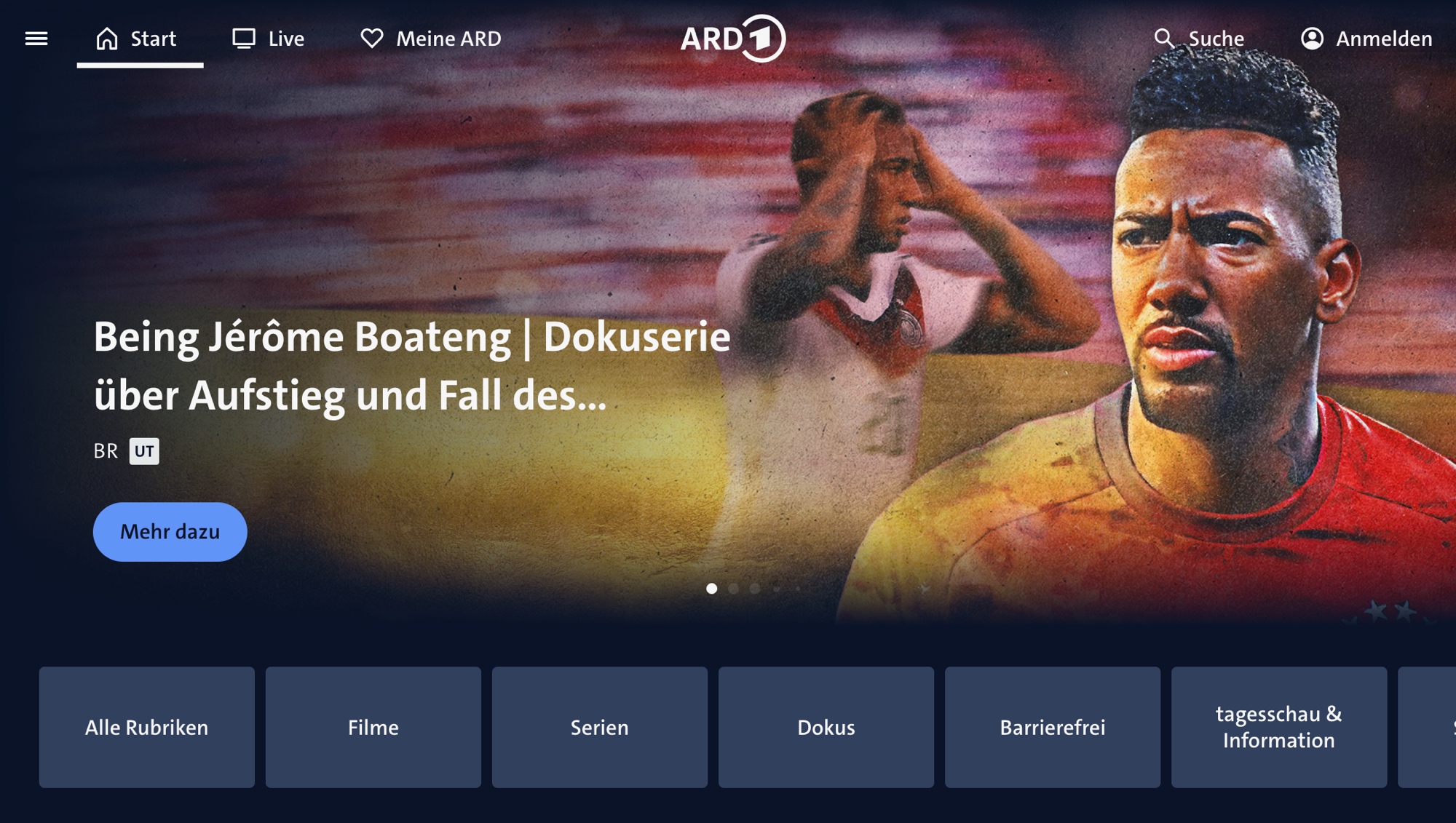Select the first carousel dot indicator

point(712,589)
